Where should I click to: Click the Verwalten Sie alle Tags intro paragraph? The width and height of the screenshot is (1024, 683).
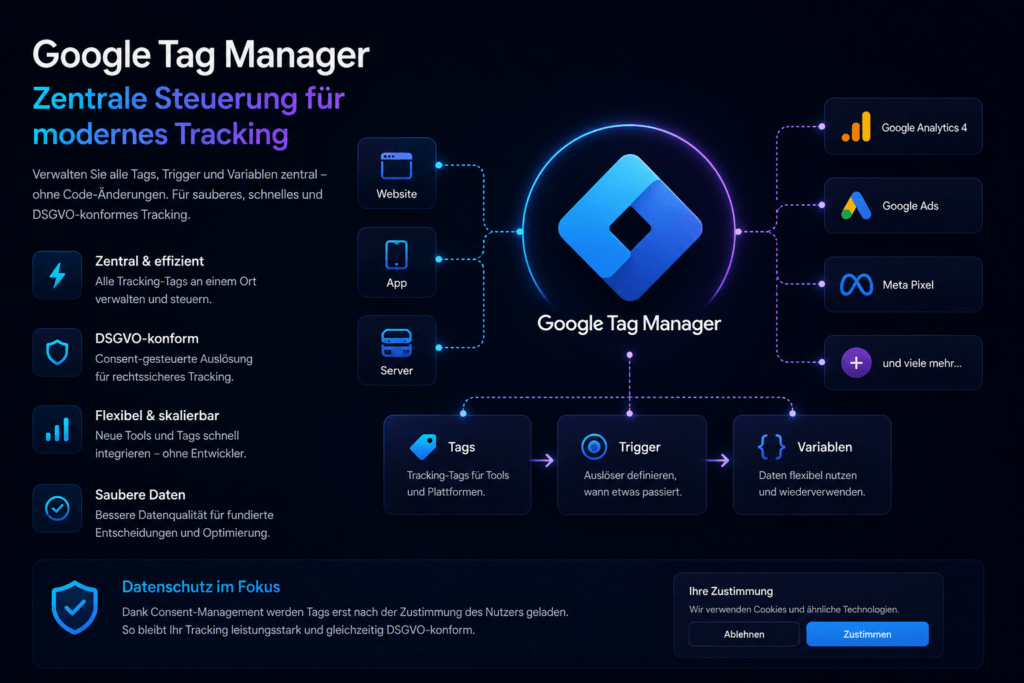click(x=180, y=195)
